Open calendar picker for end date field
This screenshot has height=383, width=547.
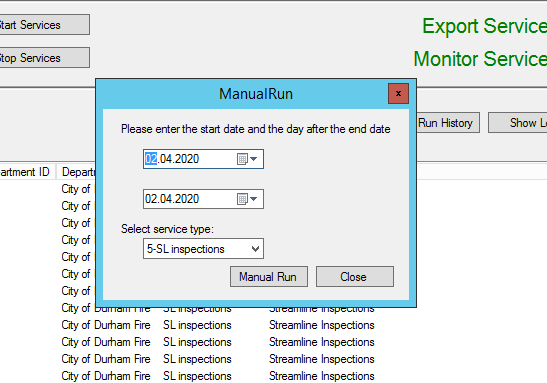247,199
